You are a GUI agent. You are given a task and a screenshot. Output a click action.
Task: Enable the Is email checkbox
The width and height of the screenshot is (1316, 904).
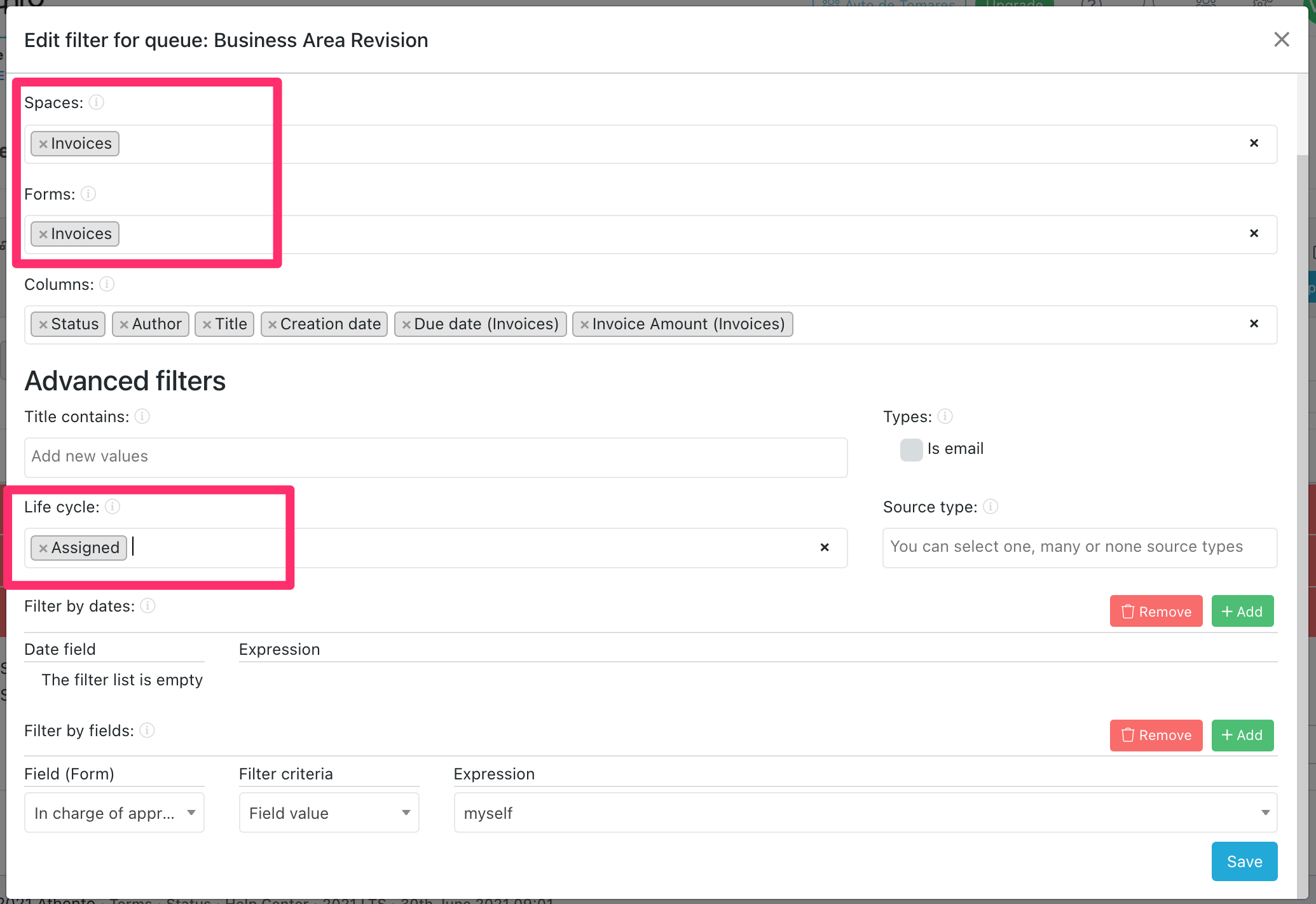(x=910, y=449)
